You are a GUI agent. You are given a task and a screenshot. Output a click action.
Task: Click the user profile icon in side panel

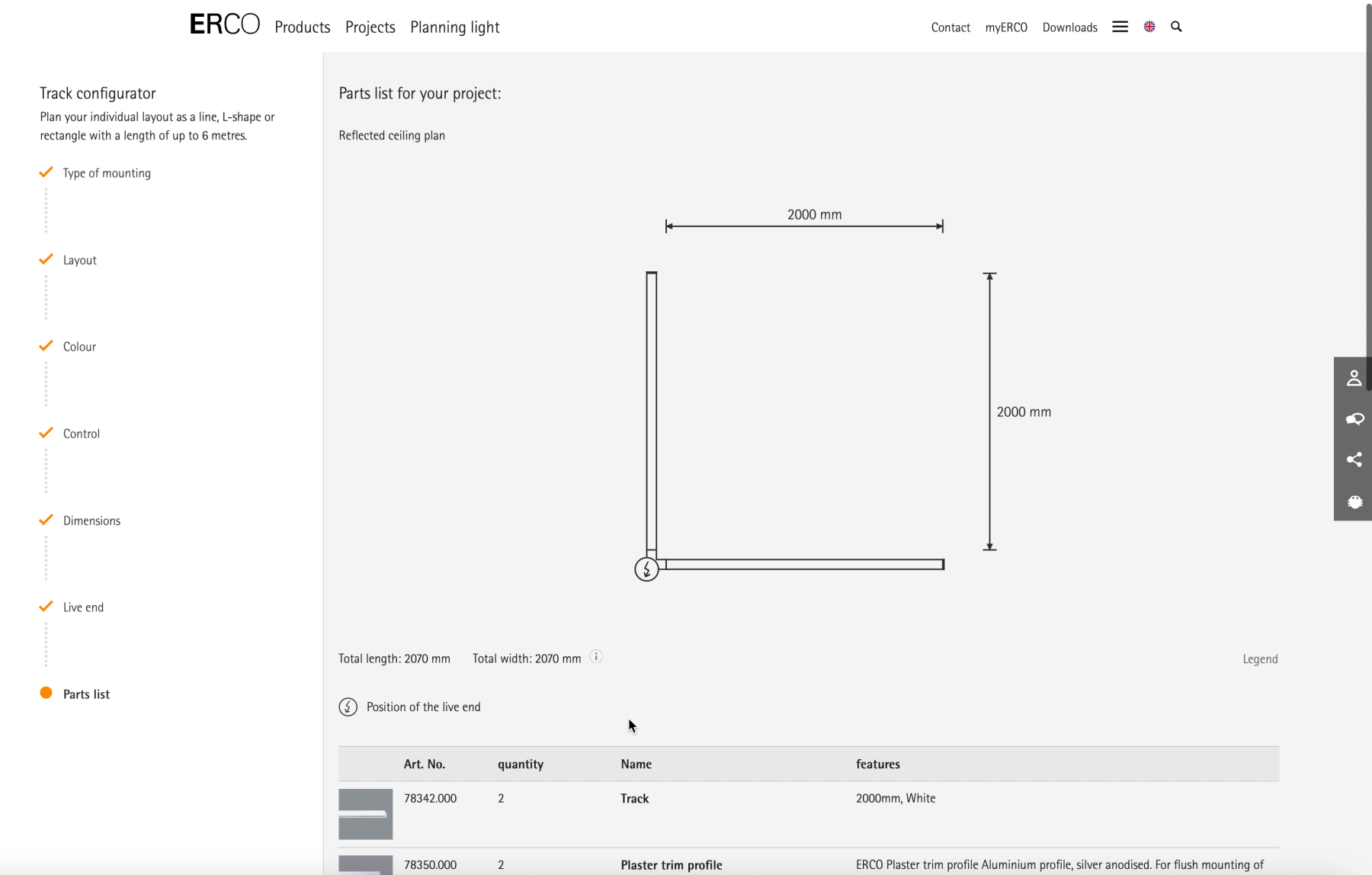point(1354,378)
